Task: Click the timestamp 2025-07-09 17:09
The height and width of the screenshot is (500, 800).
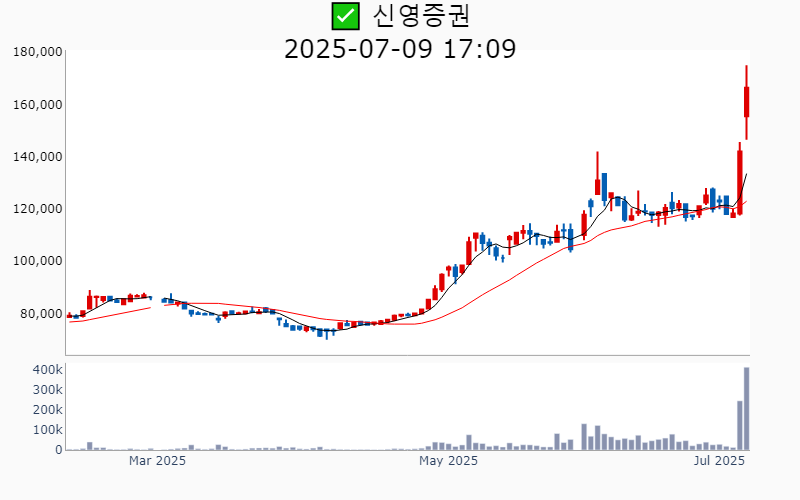Action: coord(400,49)
